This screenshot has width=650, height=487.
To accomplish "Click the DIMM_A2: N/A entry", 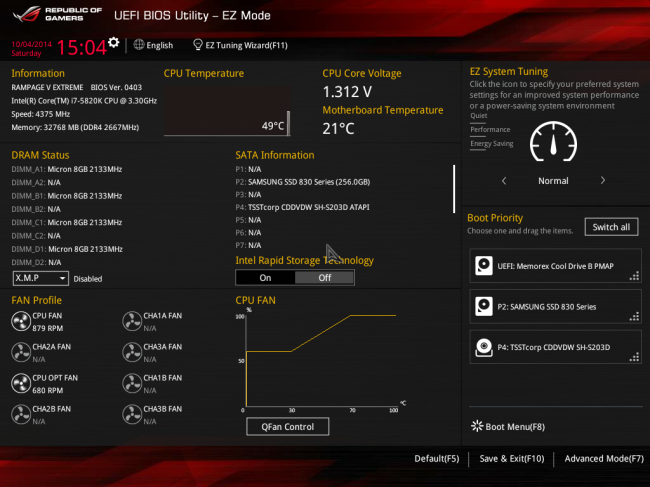I will 36,182.
